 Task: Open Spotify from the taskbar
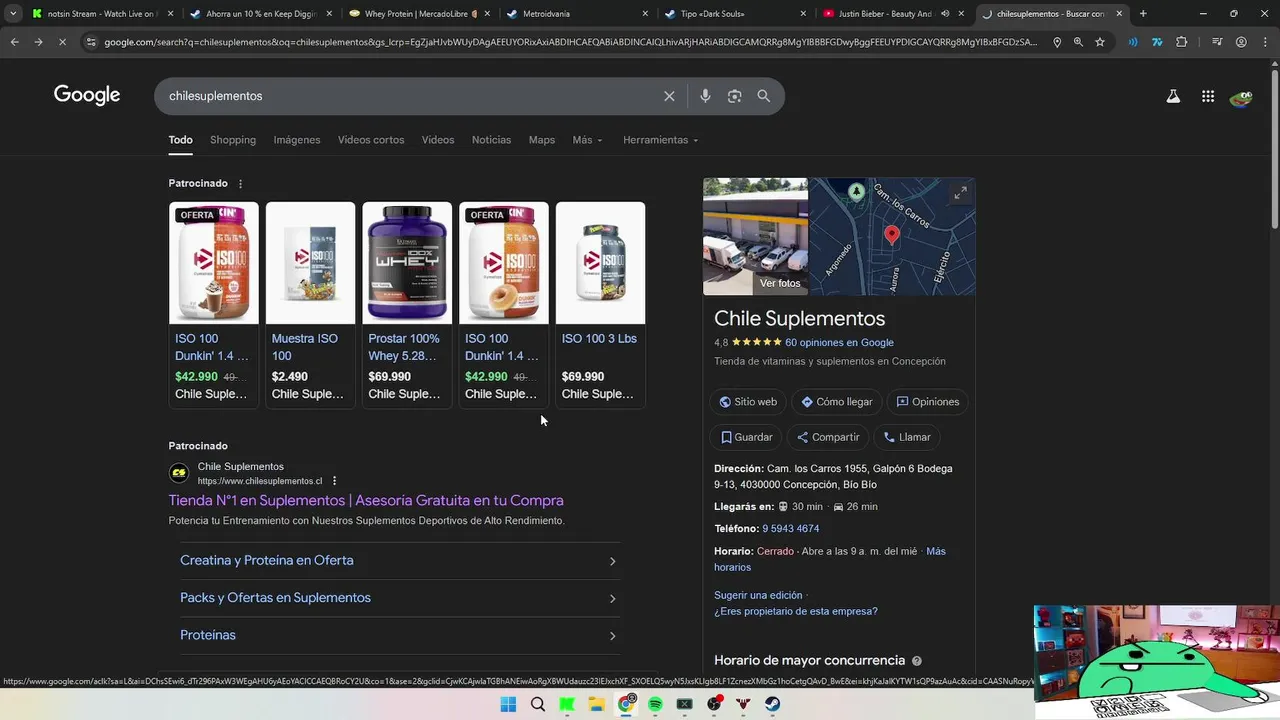pos(655,704)
